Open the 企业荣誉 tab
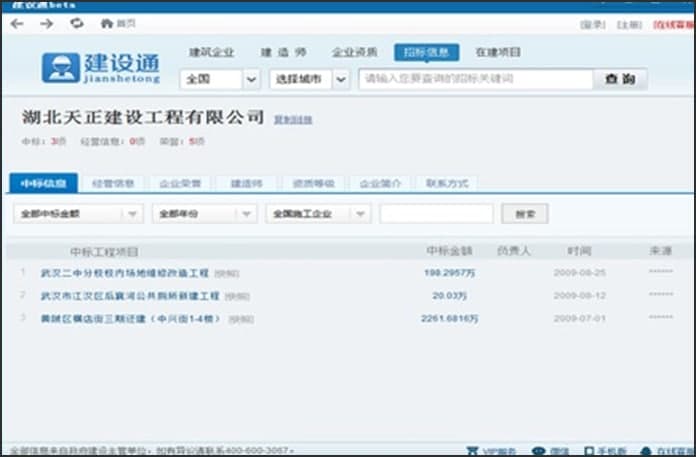Screen dimensions: 696x457 coord(180,183)
